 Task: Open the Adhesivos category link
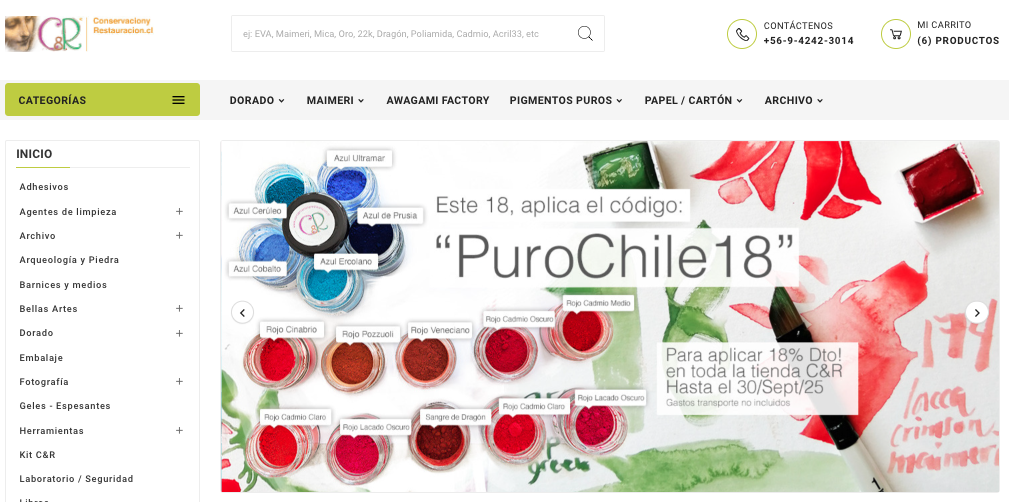[x=44, y=187]
